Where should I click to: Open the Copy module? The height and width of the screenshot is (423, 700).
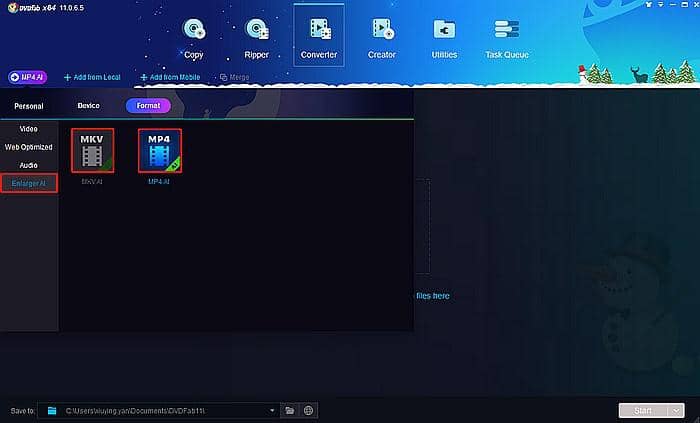tap(194, 38)
